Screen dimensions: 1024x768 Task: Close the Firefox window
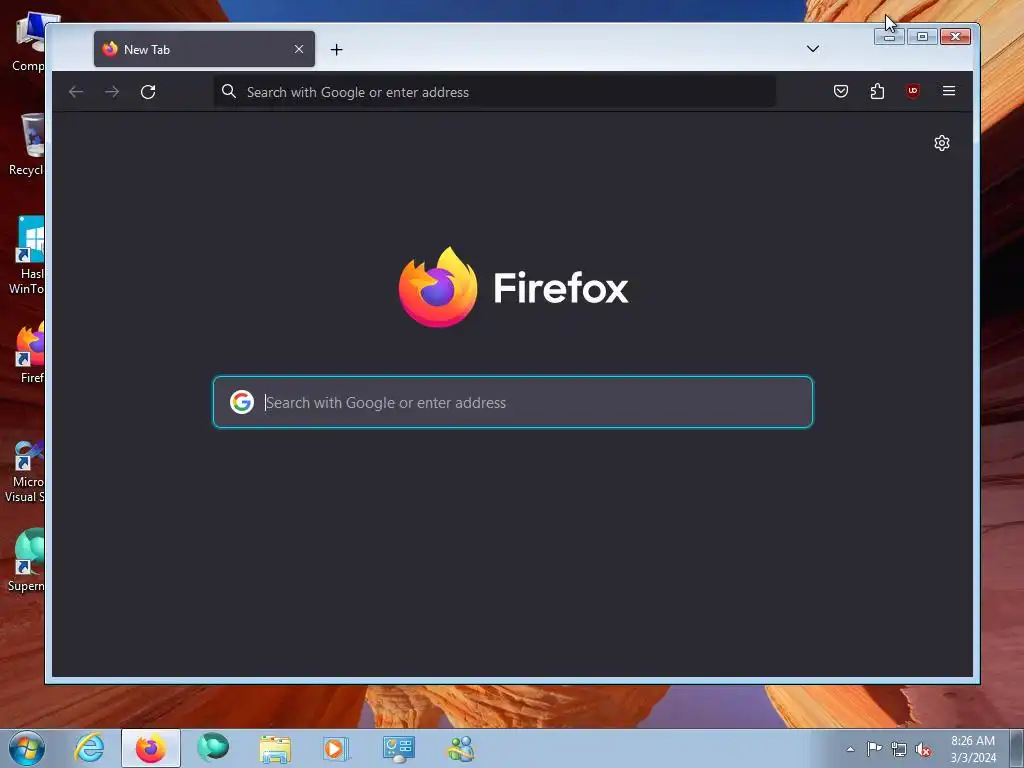pyautogui.click(x=955, y=37)
